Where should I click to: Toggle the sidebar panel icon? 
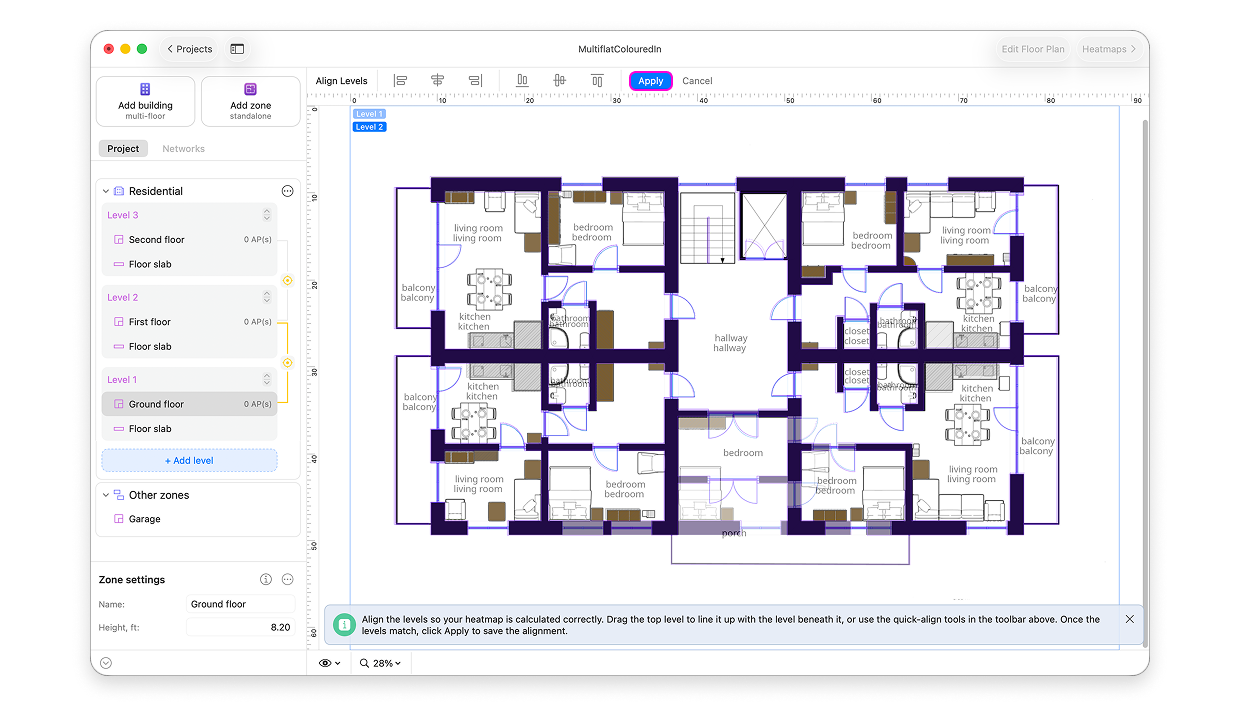tap(237, 49)
